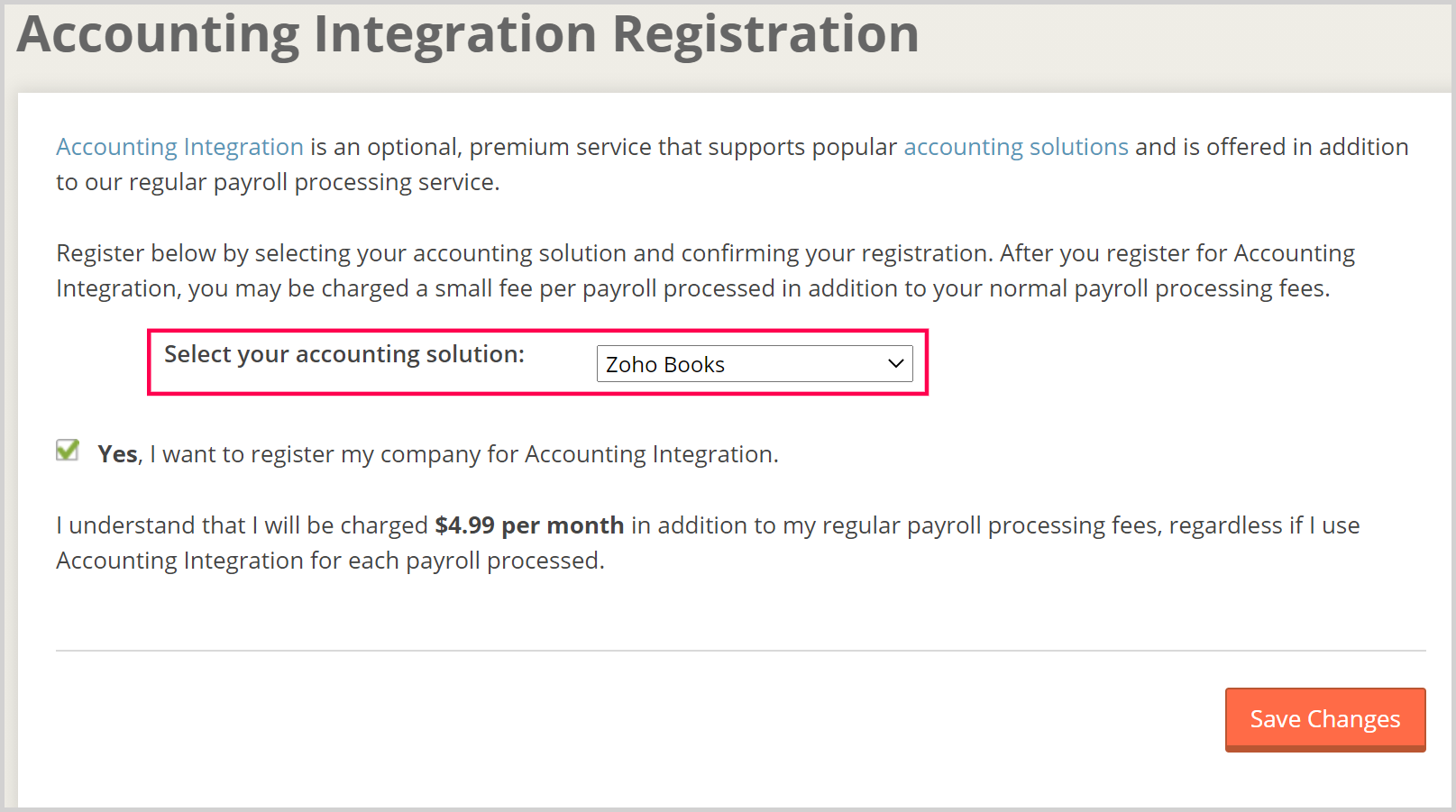Click the red-highlighted selection area
The image size is (1456, 812).
[x=538, y=362]
